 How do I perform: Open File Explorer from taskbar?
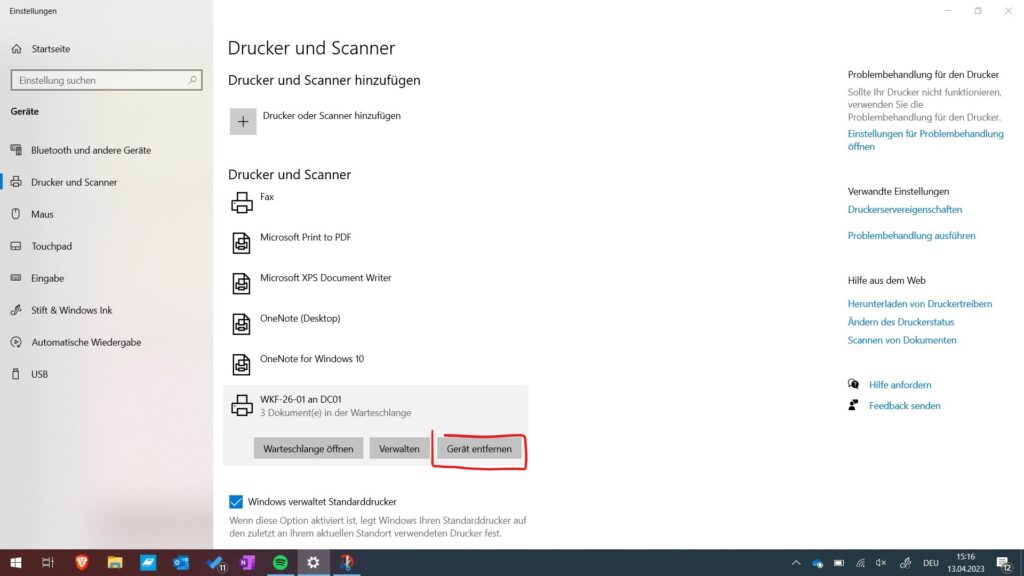[x=115, y=562]
